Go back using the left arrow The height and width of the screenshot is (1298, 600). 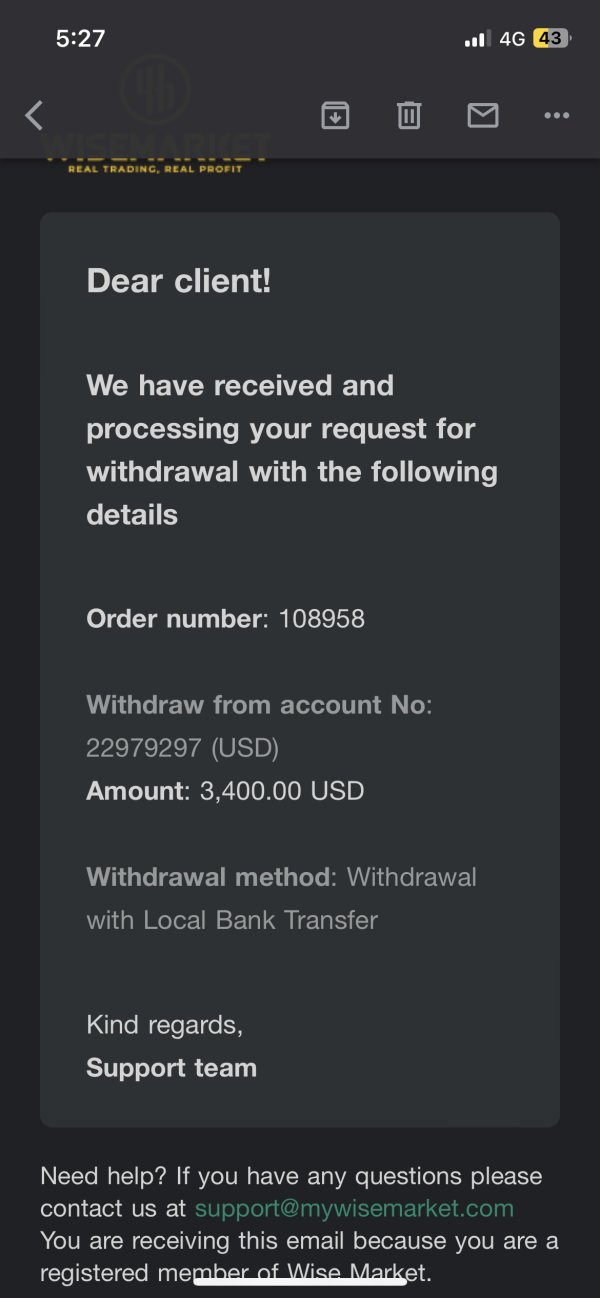[34, 116]
